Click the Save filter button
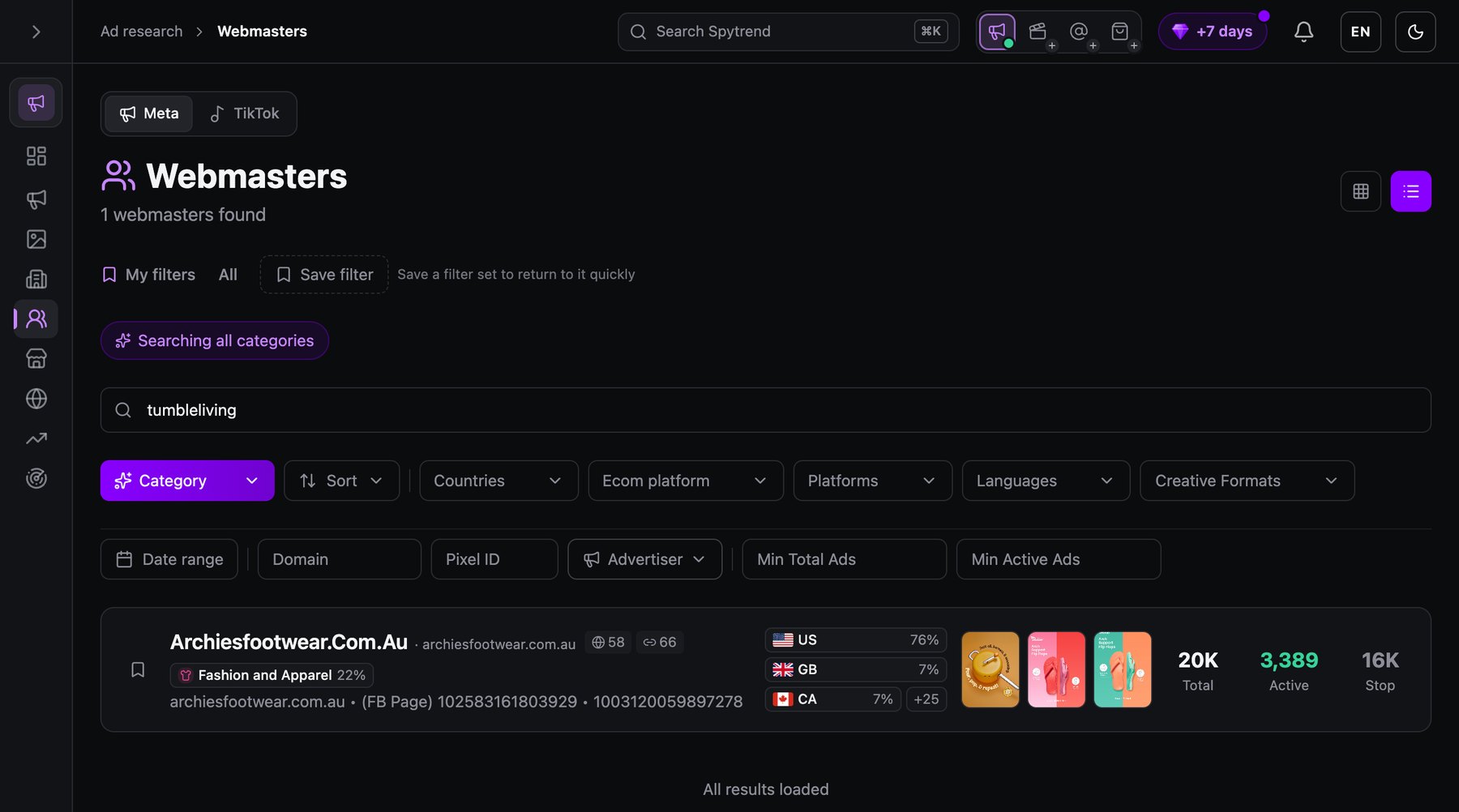Image resolution: width=1459 pixels, height=812 pixels. (x=324, y=275)
